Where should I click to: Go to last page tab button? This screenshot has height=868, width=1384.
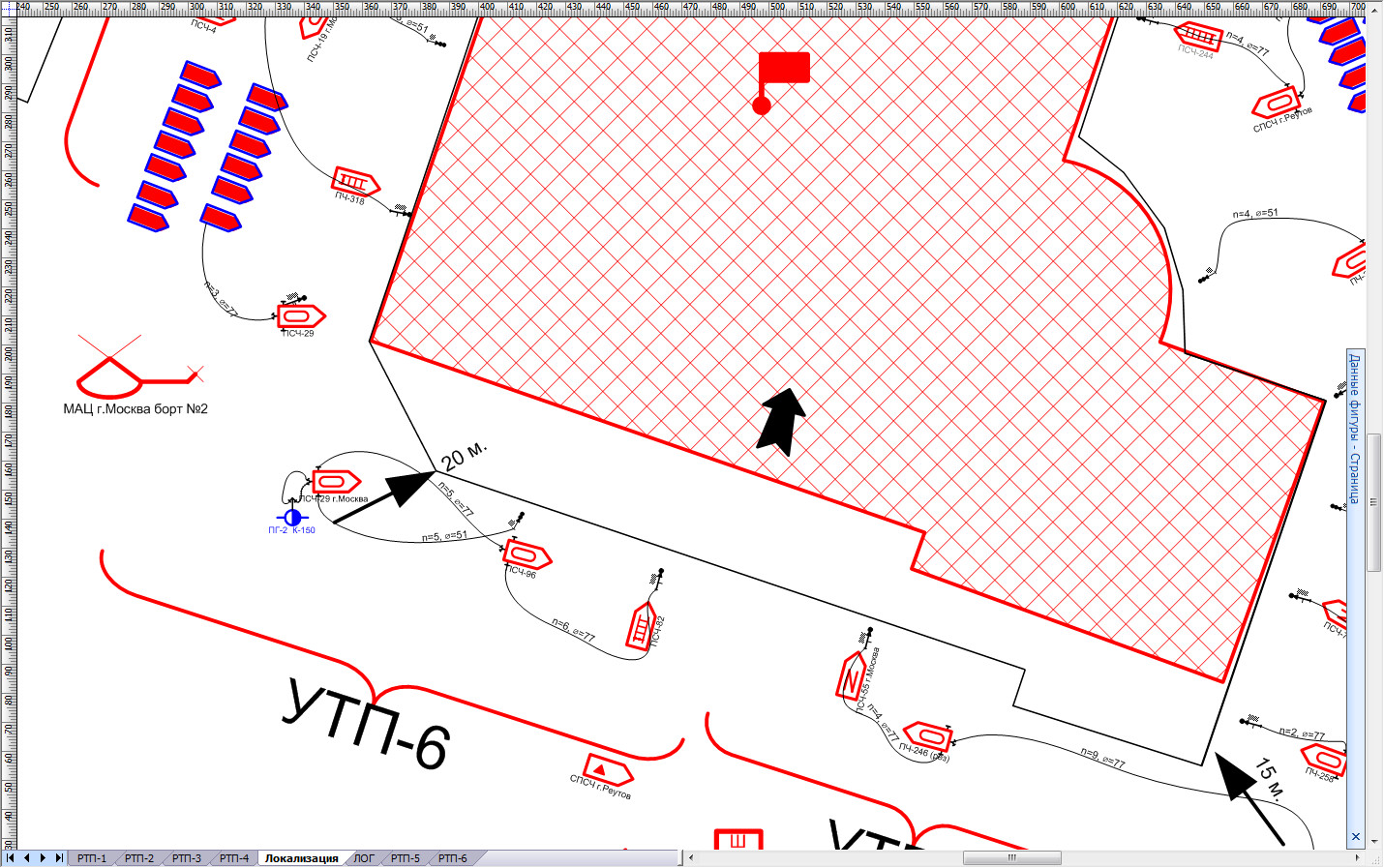59,858
